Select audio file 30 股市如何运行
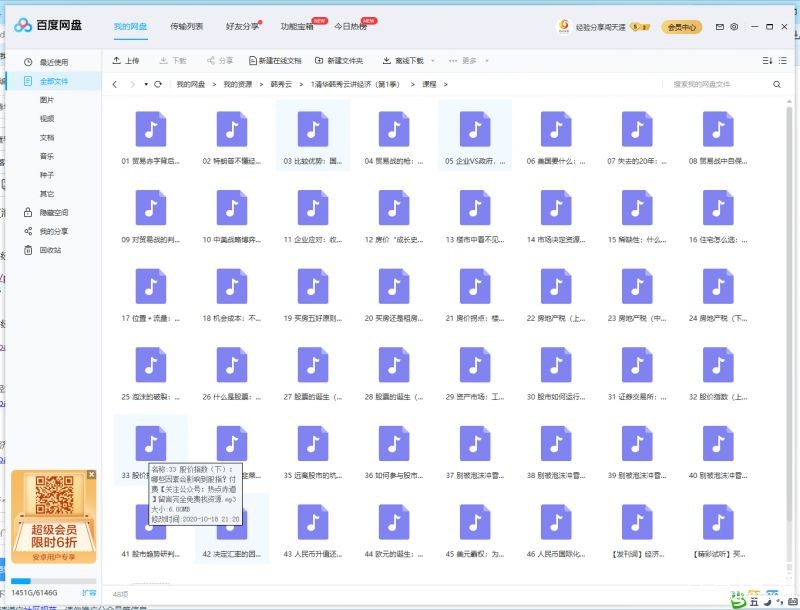 556,373
